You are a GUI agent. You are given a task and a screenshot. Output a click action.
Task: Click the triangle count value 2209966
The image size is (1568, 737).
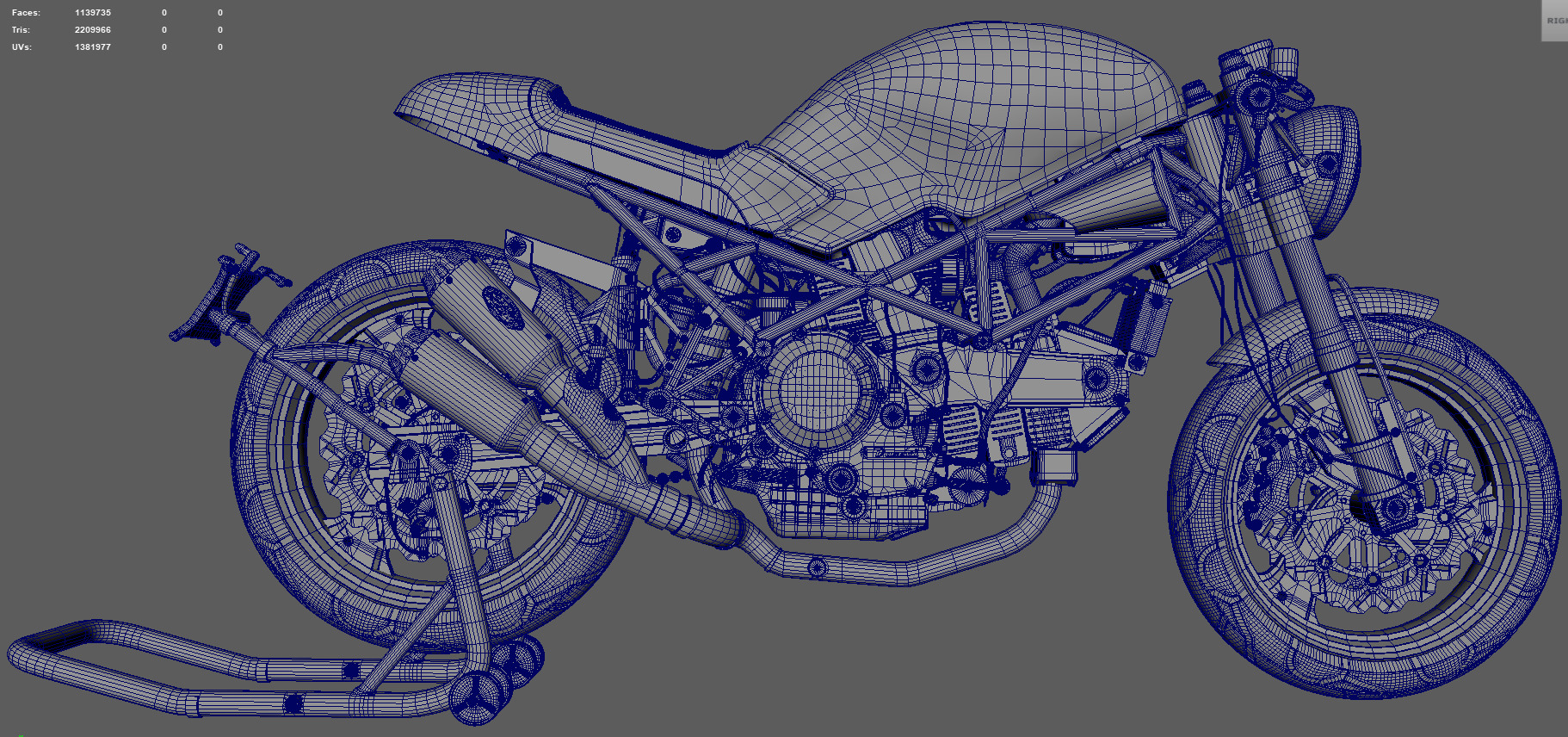93,30
